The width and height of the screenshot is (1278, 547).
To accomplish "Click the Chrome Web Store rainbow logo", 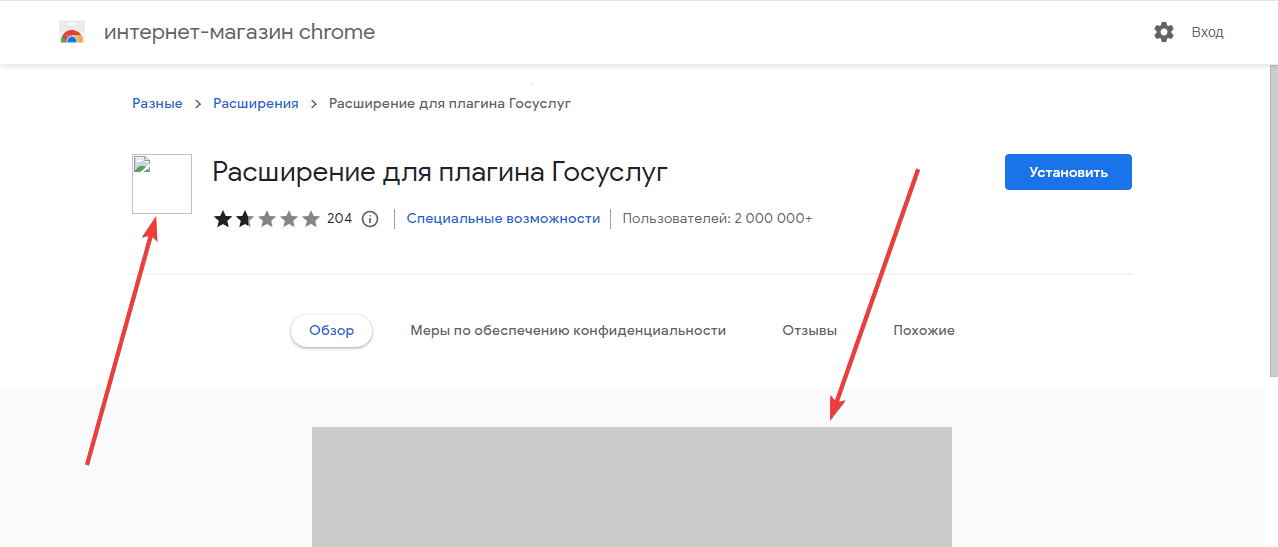I will tap(72, 33).
